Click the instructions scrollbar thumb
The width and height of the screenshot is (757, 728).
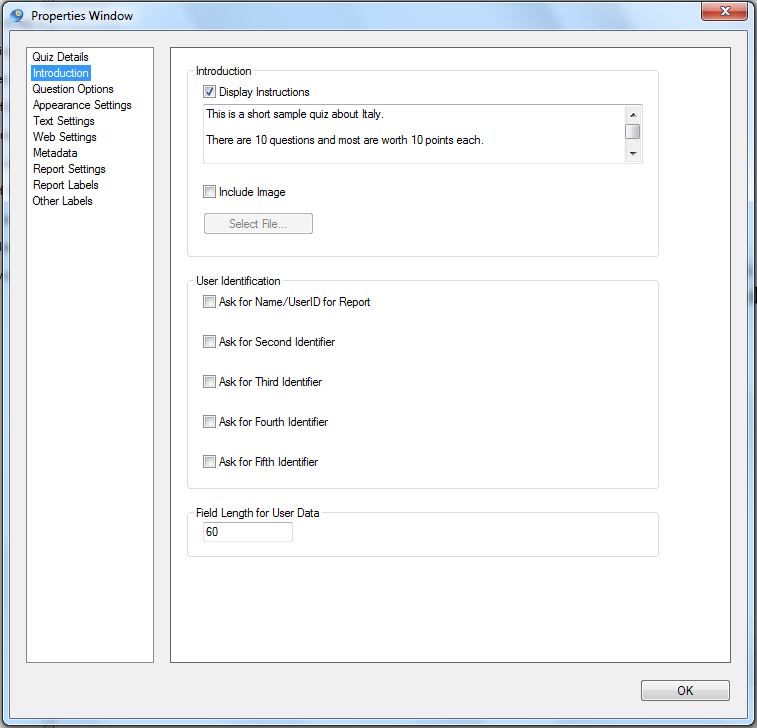coord(632,131)
